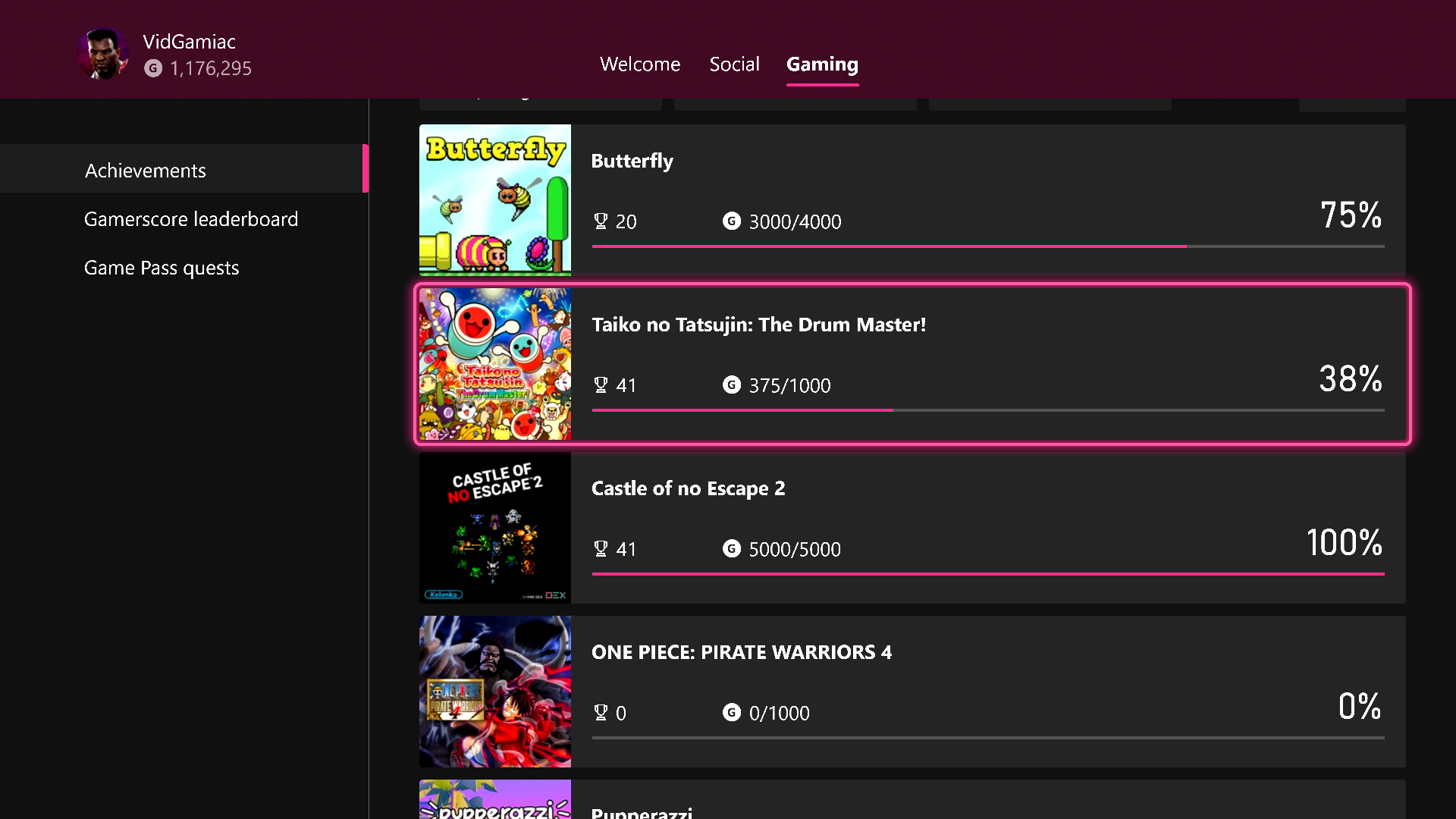This screenshot has height=819, width=1456.
Task: Click the 375/1000 gamerscore value
Action: (x=789, y=386)
